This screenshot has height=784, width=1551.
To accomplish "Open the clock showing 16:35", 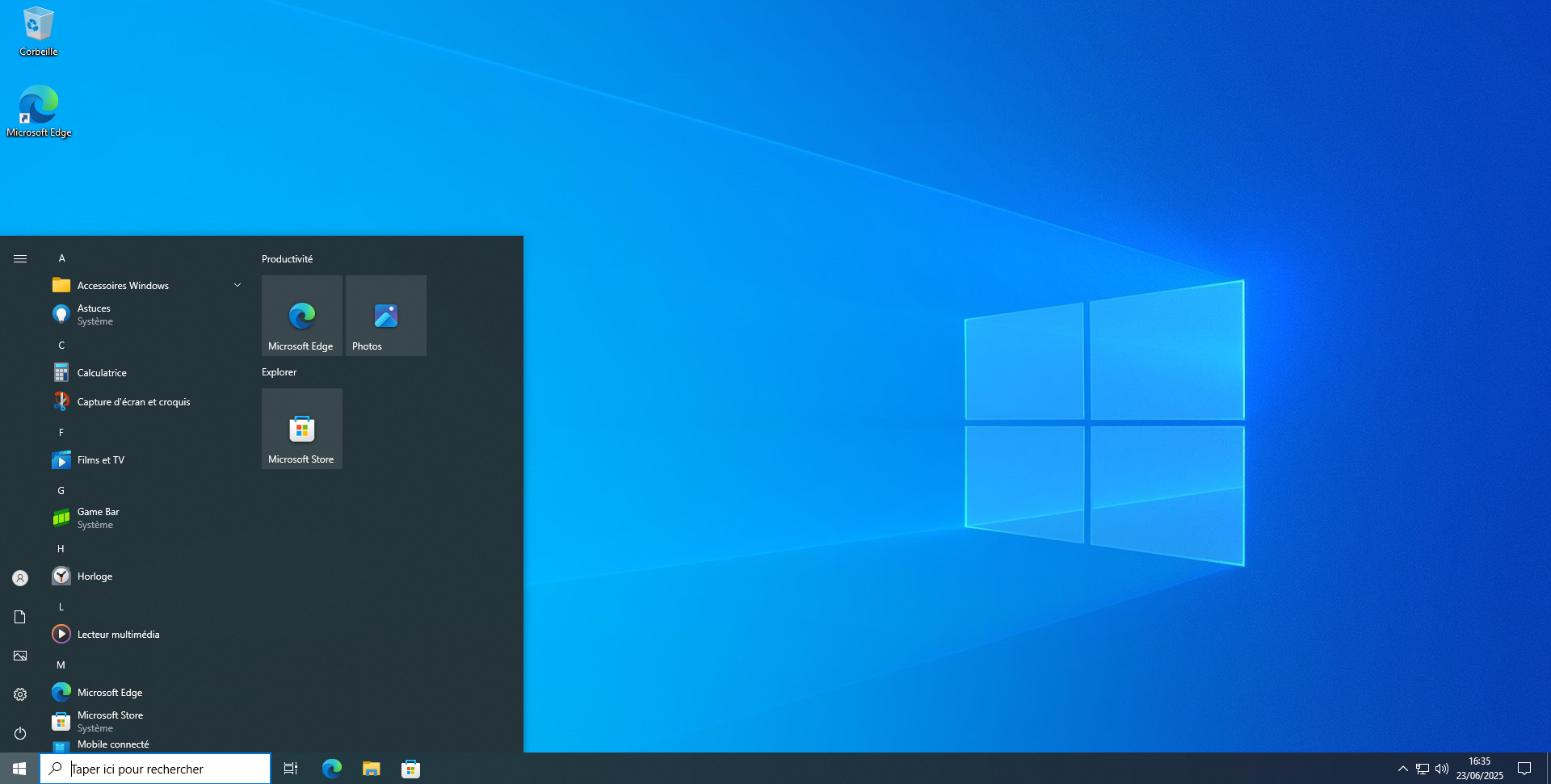I will pos(1480,769).
